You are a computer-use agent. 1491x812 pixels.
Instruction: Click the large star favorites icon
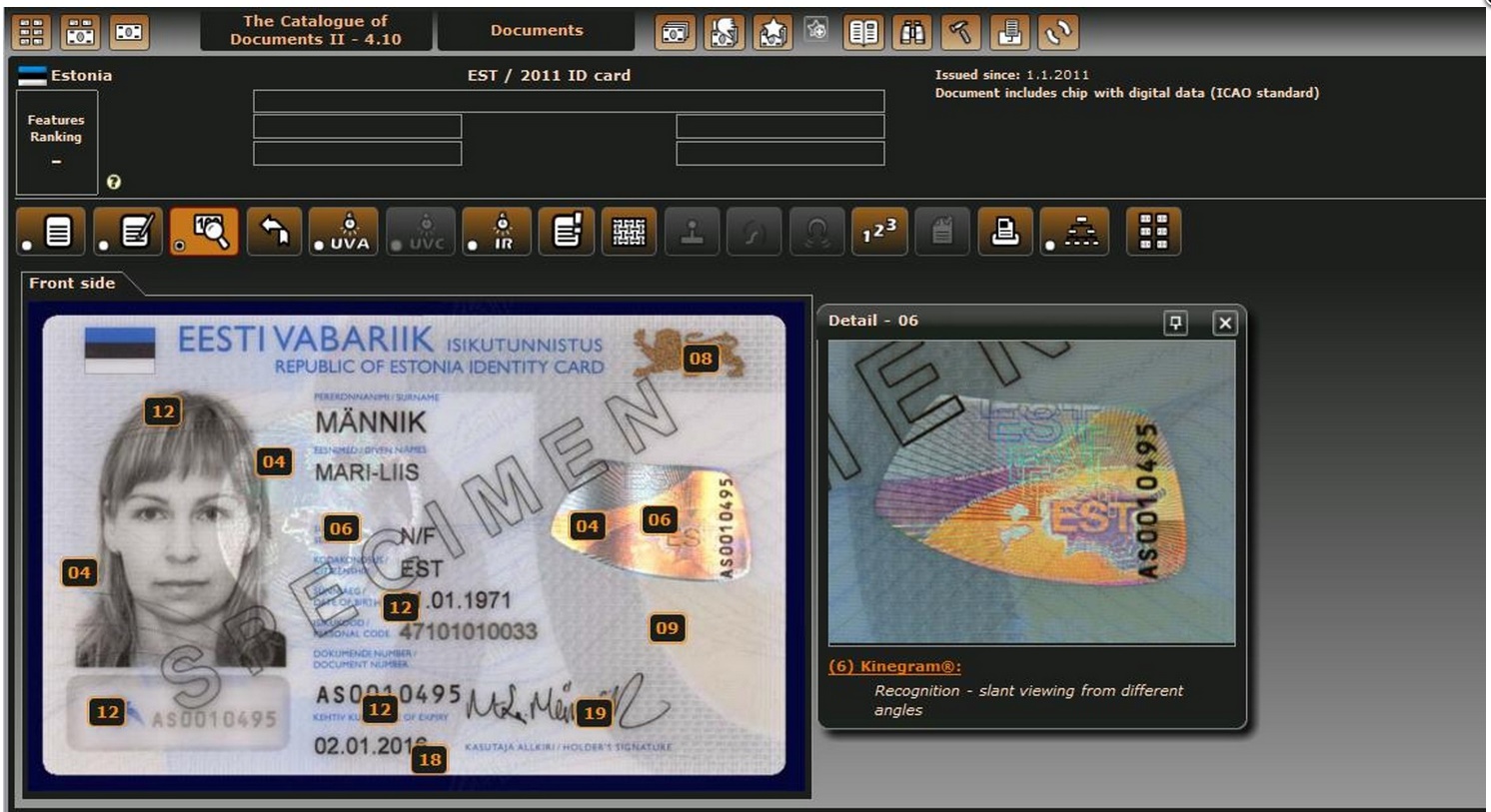tap(771, 32)
